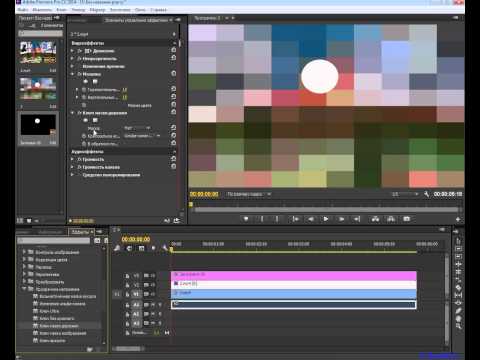Collapse the open Keying folder in Effects
This screenshot has width=480, height=360.
point(24,289)
